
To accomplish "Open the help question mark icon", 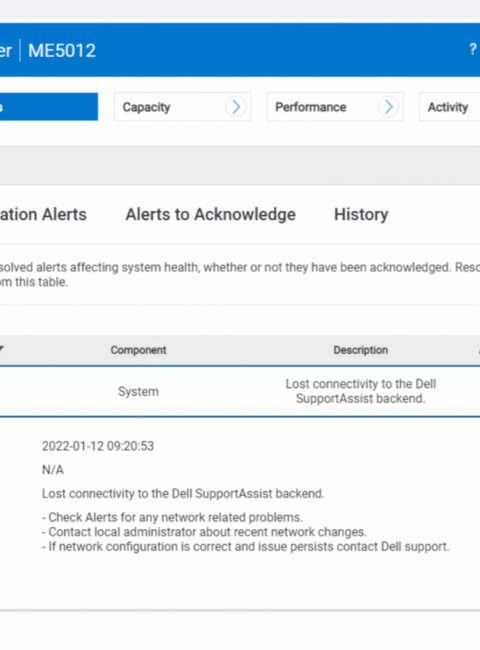I will coord(473,49).
